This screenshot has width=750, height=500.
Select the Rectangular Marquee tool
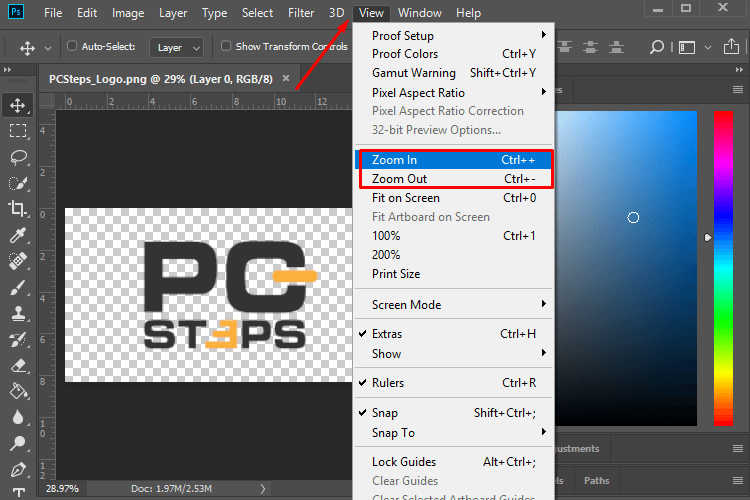coord(18,131)
